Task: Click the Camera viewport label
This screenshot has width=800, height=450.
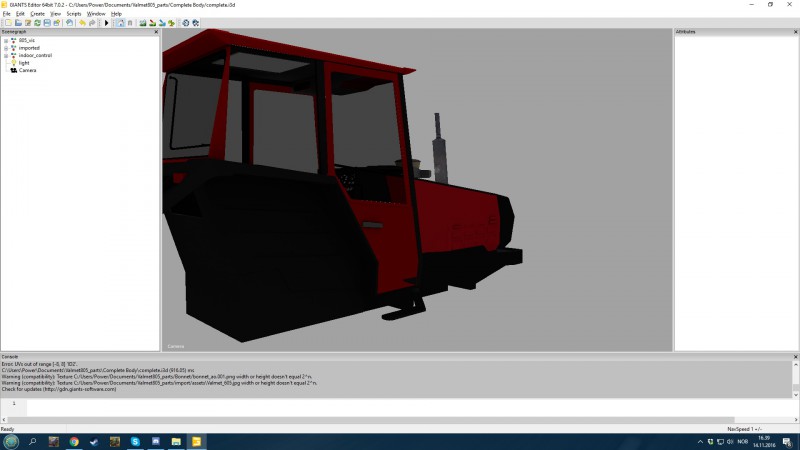Action: click(x=176, y=346)
